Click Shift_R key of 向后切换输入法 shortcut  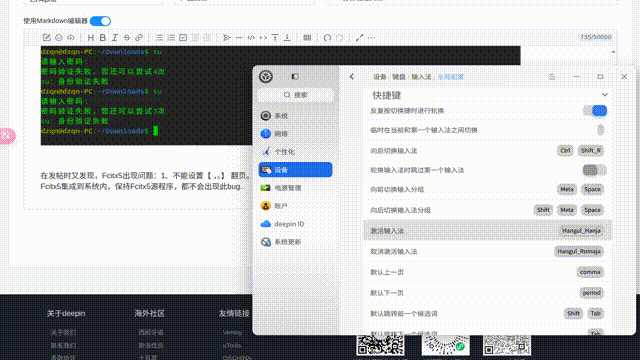(591, 151)
